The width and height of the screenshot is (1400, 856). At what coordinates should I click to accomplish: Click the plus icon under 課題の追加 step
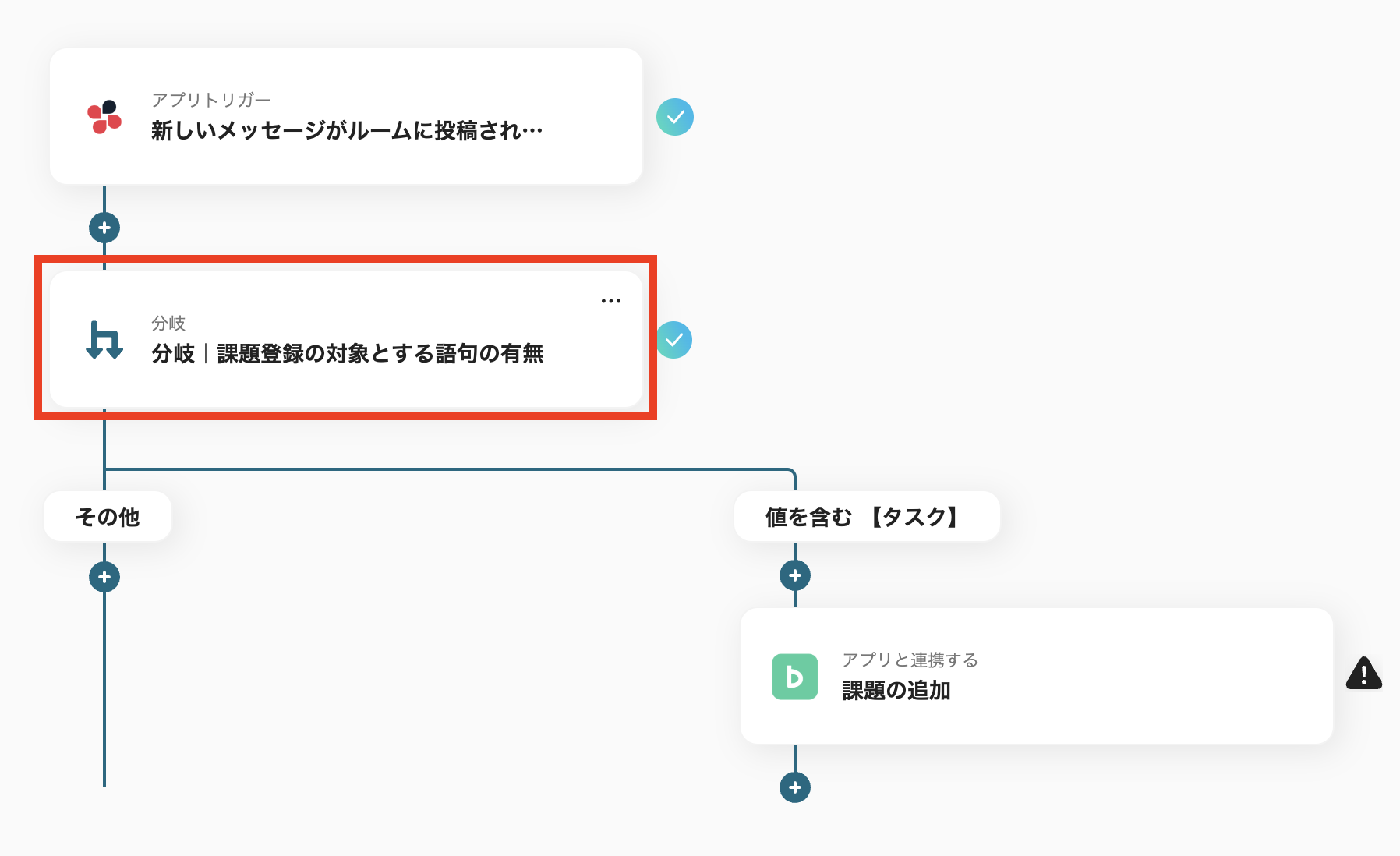(x=794, y=787)
